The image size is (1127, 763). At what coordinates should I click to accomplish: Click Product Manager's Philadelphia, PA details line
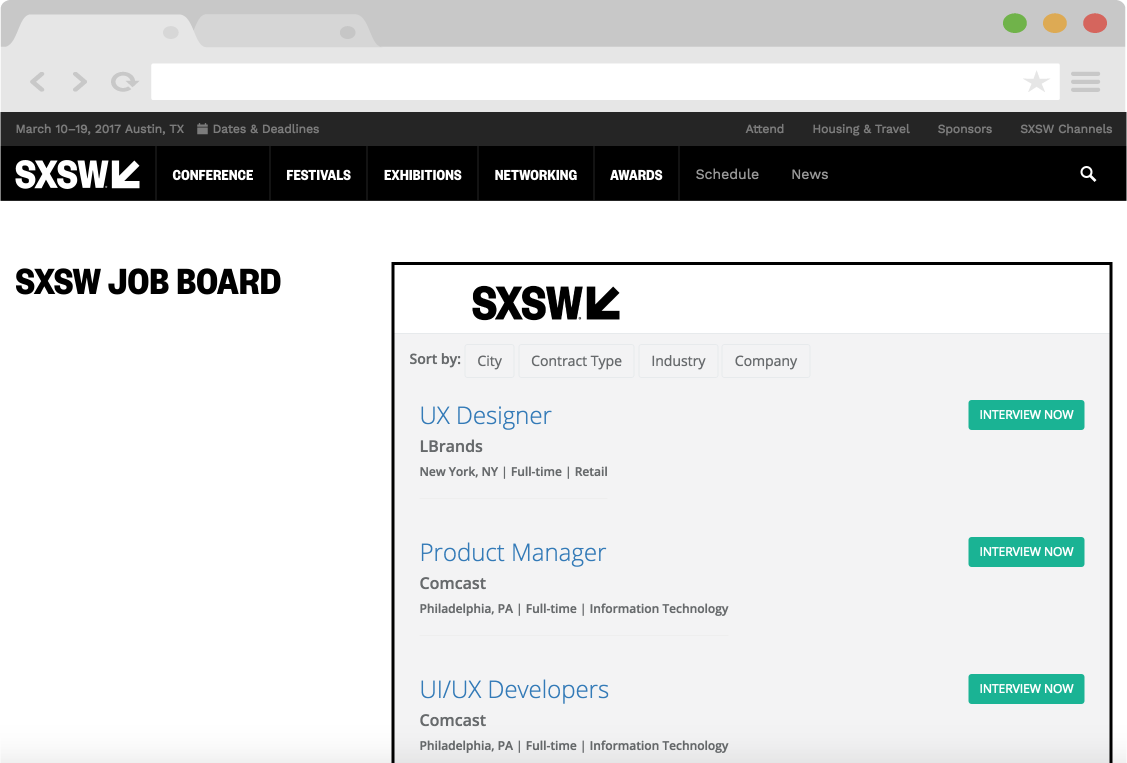[574, 609]
